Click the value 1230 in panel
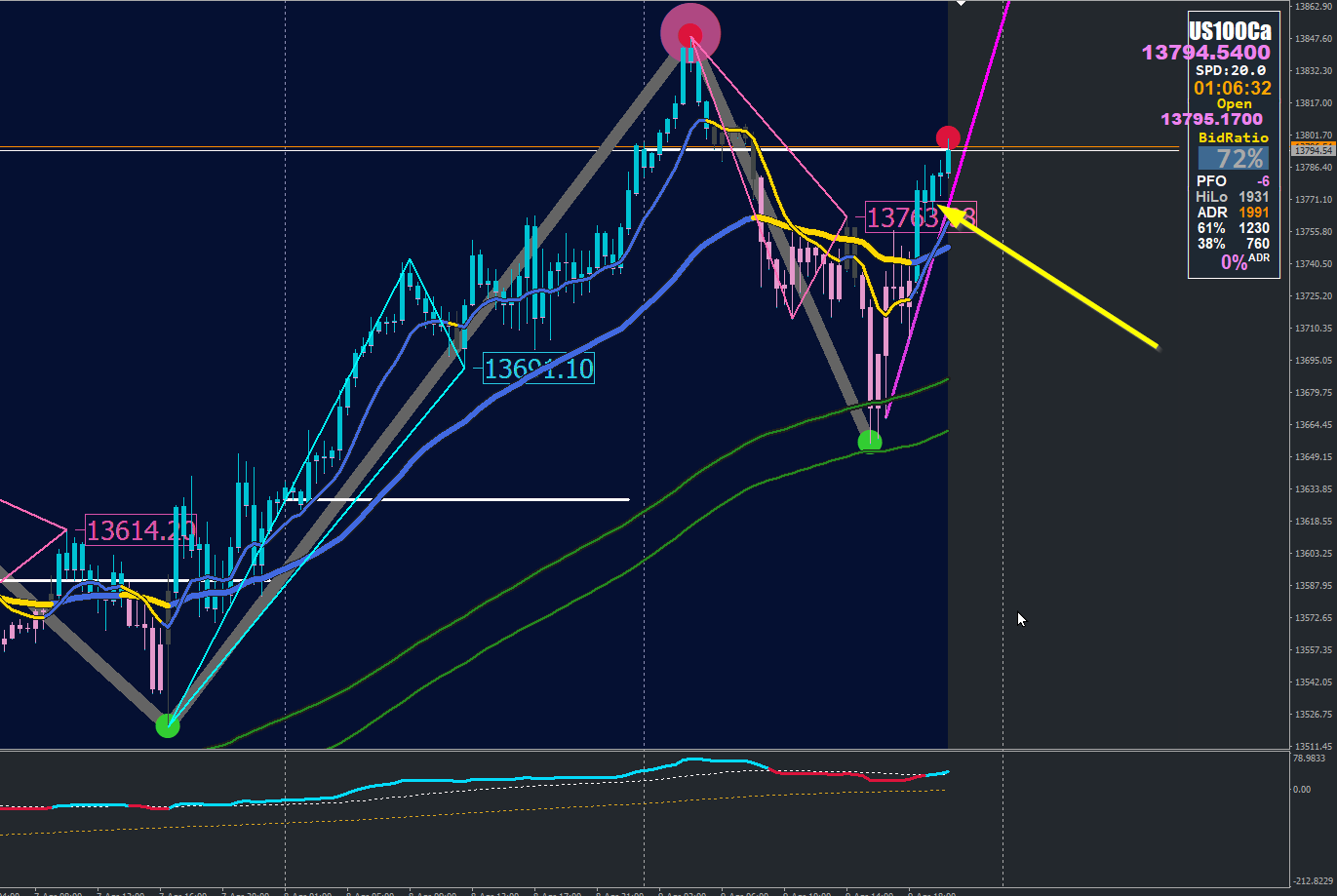Viewport: 1337px width, 896px height. 1254,227
